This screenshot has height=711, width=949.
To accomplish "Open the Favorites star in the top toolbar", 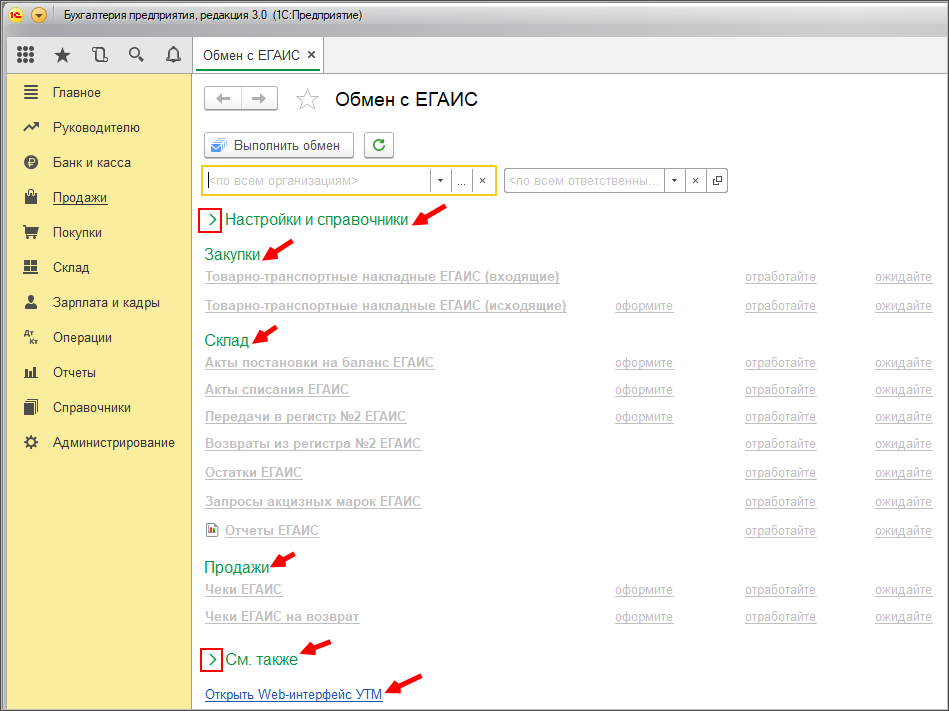I will (62, 55).
